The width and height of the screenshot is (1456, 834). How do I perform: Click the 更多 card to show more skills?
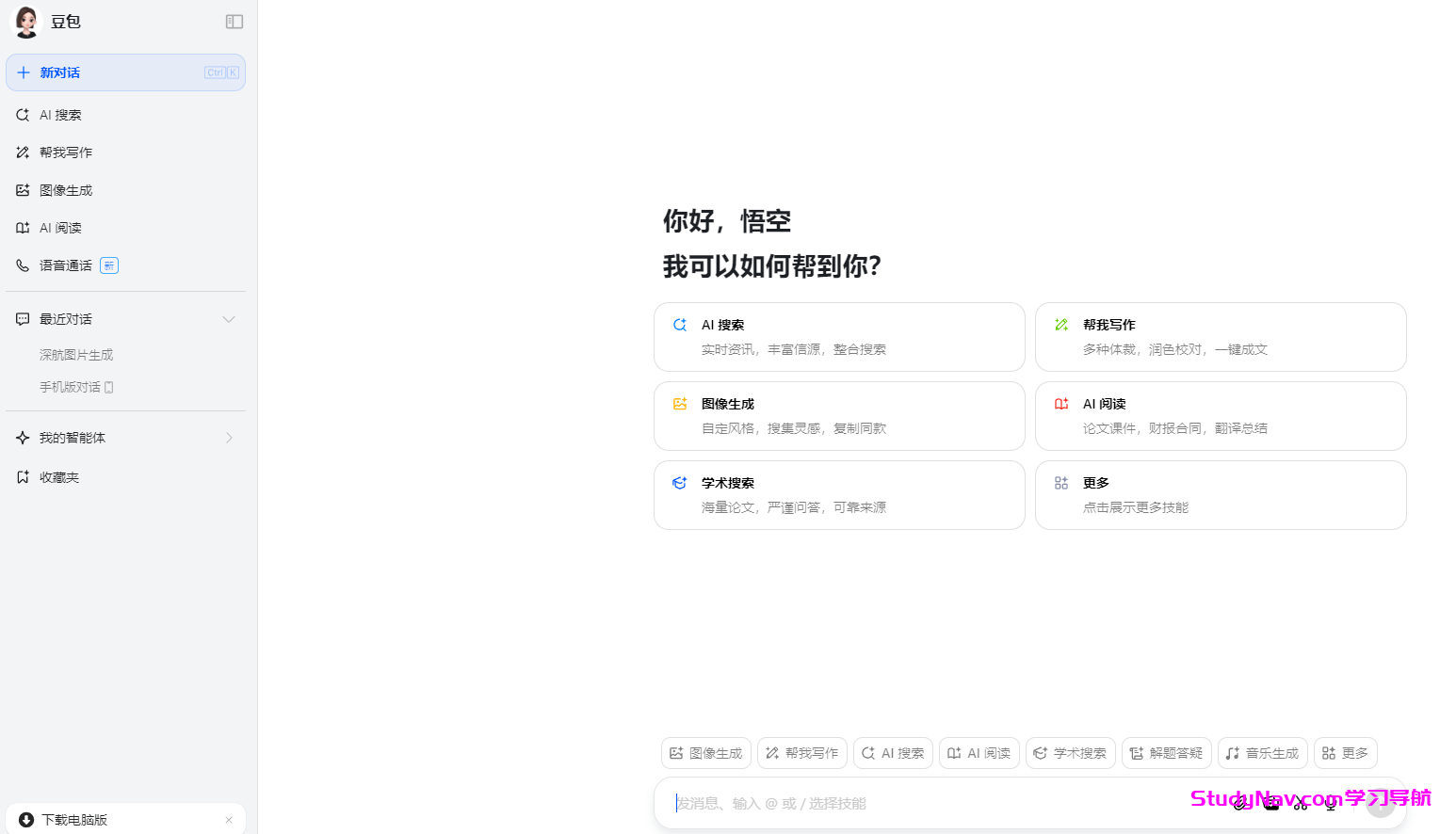[x=1221, y=495]
